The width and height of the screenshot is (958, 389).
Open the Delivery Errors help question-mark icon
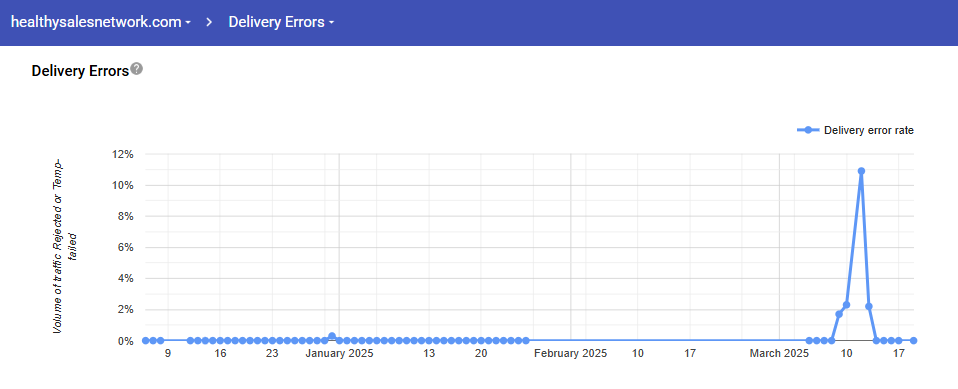(x=137, y=68)
